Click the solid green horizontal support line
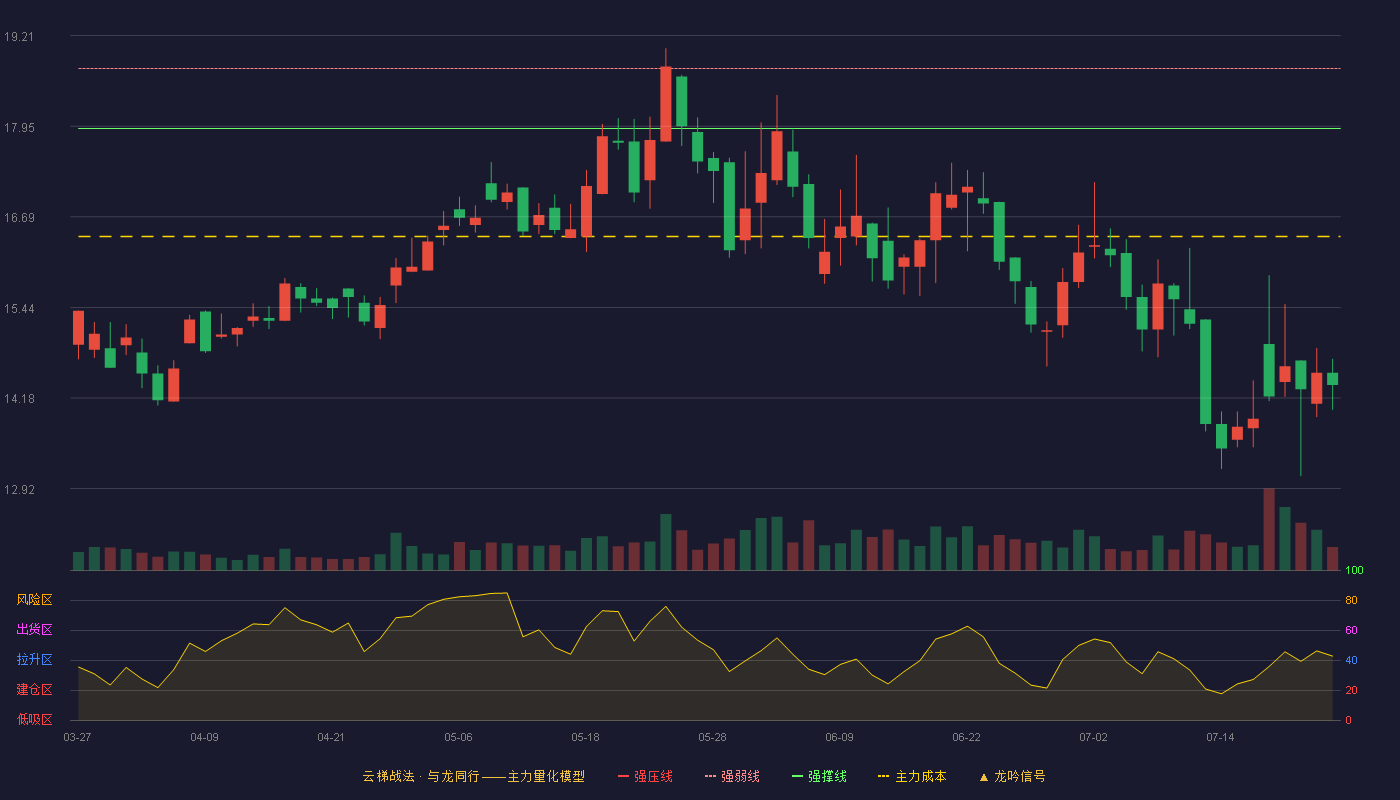Image resolution: width=1400 pixels, height=800 pixels. [x=709, y=128]
